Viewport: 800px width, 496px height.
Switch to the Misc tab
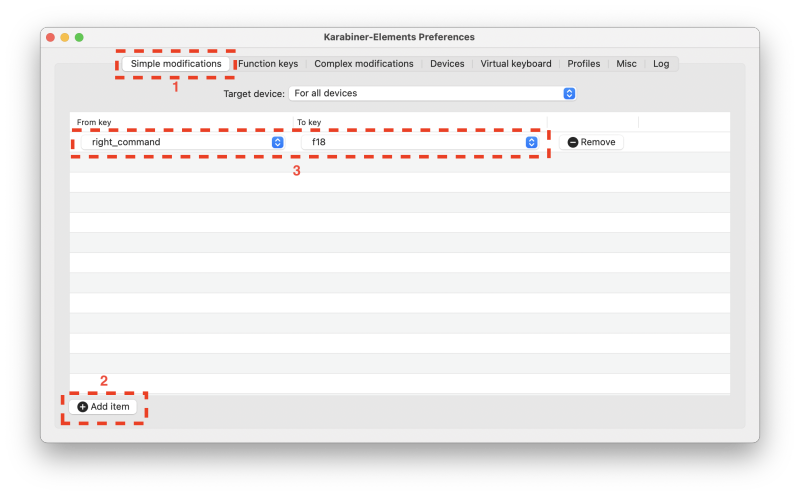(626, 64)
